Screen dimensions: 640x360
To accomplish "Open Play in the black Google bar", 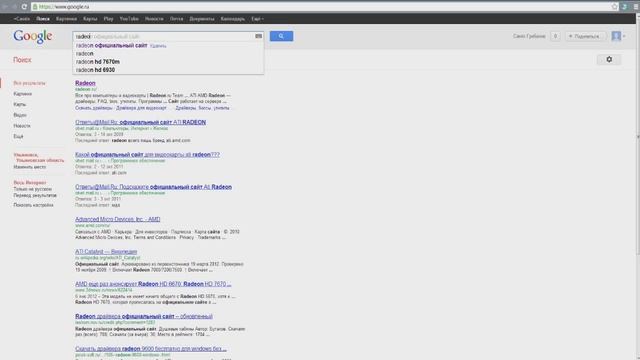I will point(108,19).
